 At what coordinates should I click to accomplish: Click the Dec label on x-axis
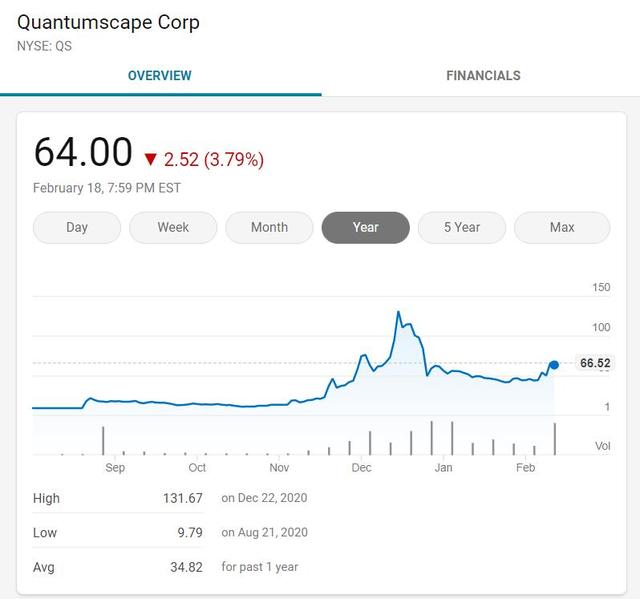pyautogui.click(x=361, y=468)
